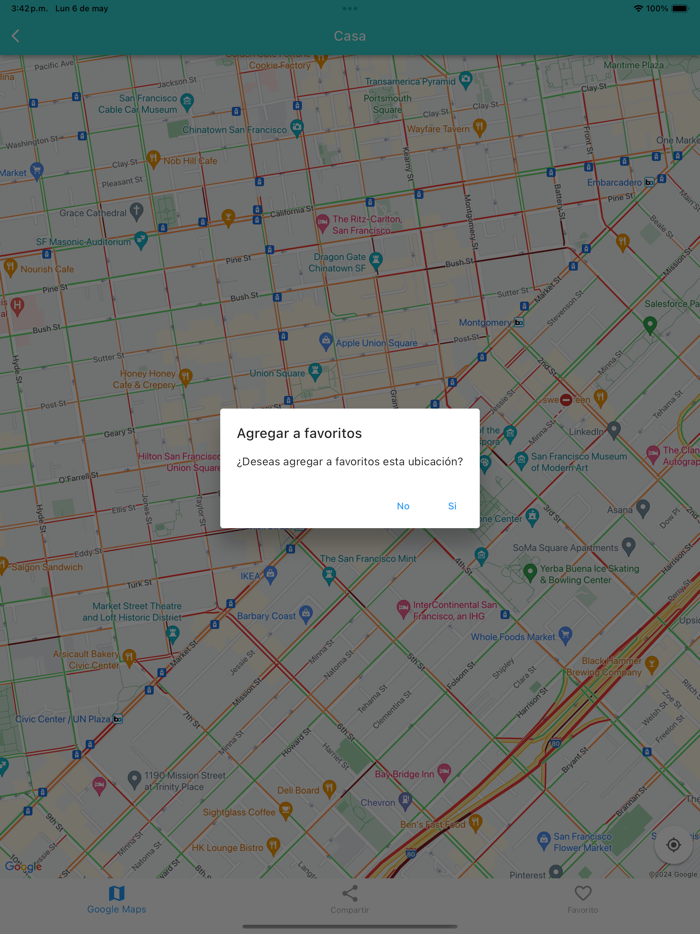Tap the SF Masonic Auditorium pin
700x934 pixels.
[141, 240]
